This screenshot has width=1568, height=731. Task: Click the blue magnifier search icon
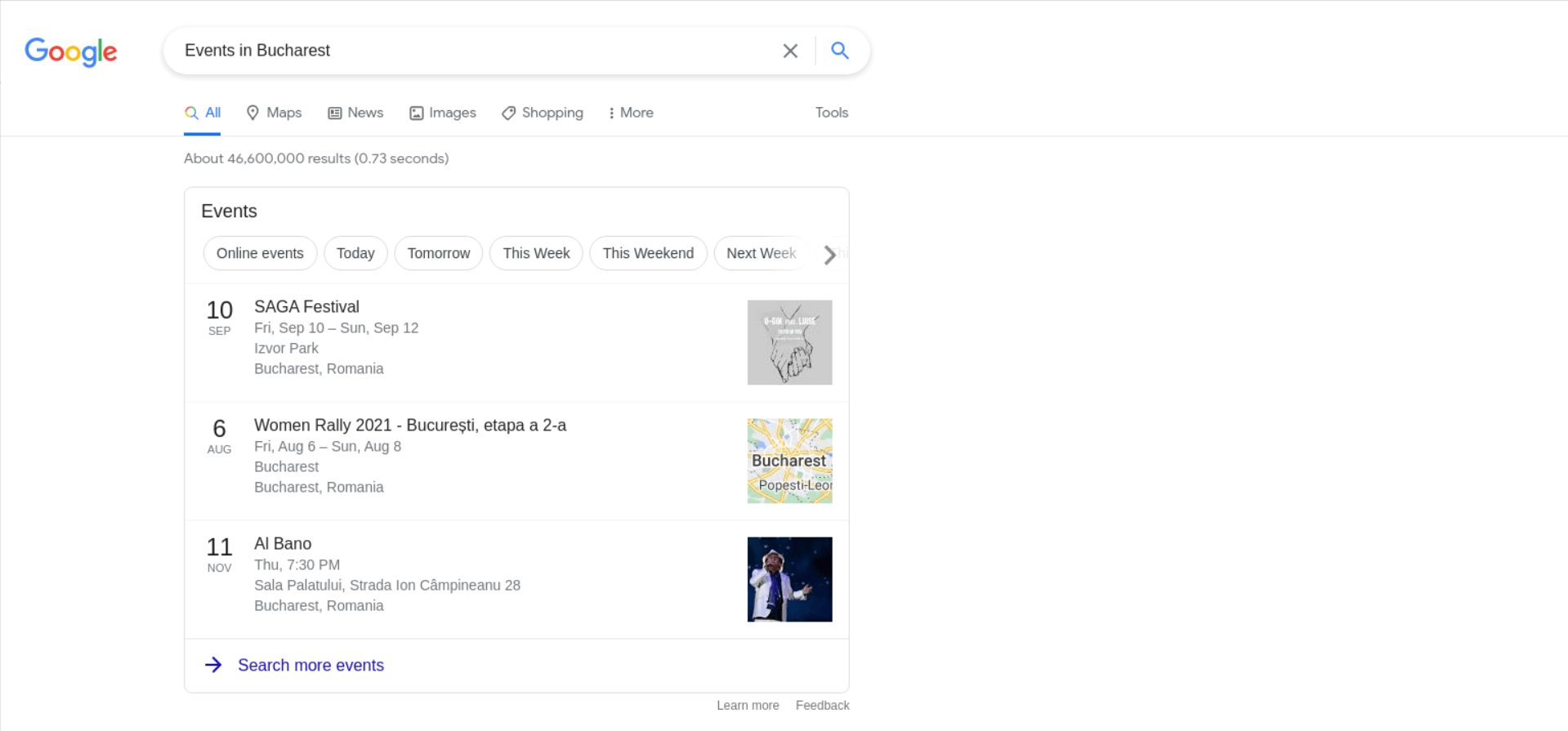[x=839, y=51]
